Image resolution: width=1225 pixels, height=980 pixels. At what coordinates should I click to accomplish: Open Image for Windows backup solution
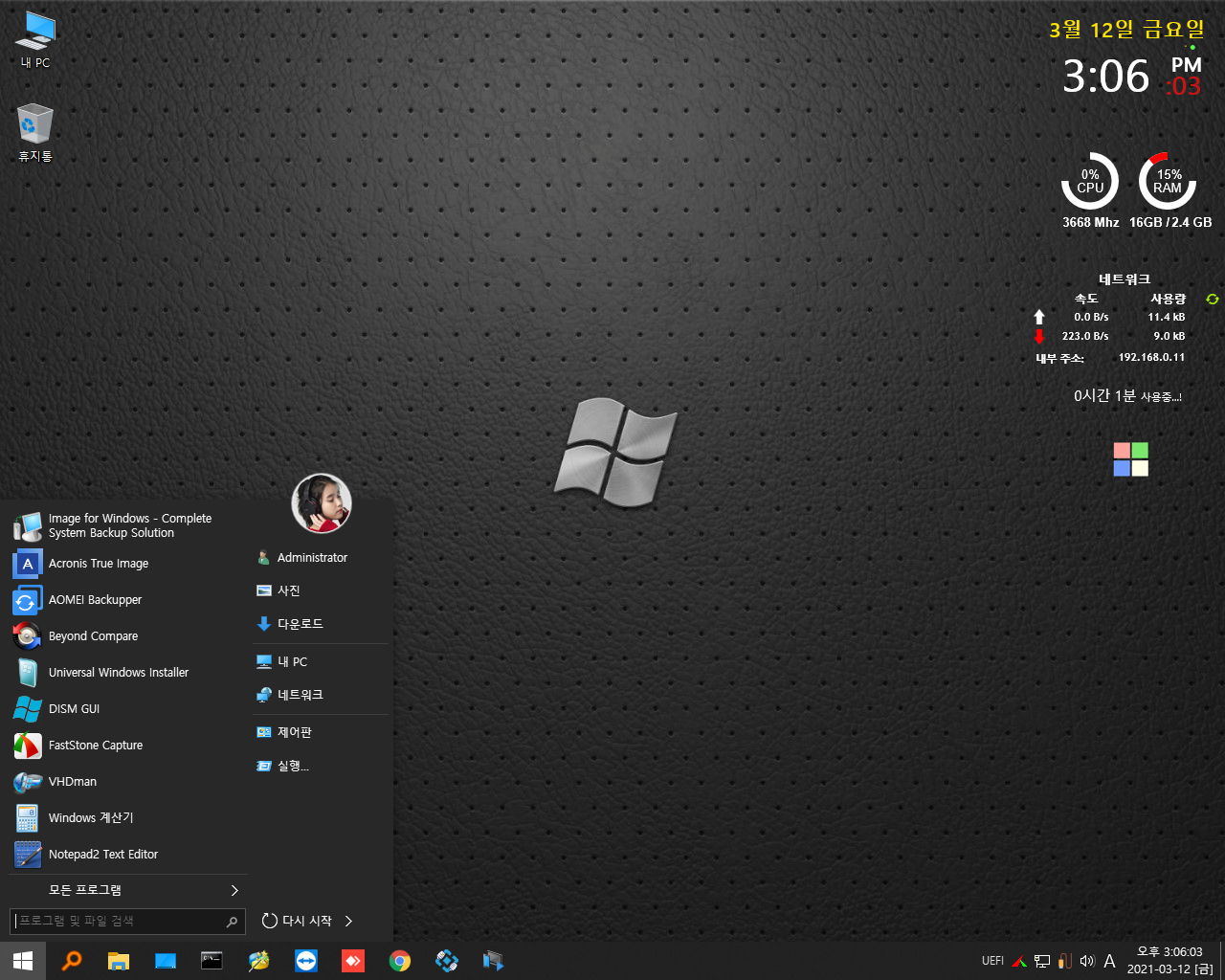127,525
